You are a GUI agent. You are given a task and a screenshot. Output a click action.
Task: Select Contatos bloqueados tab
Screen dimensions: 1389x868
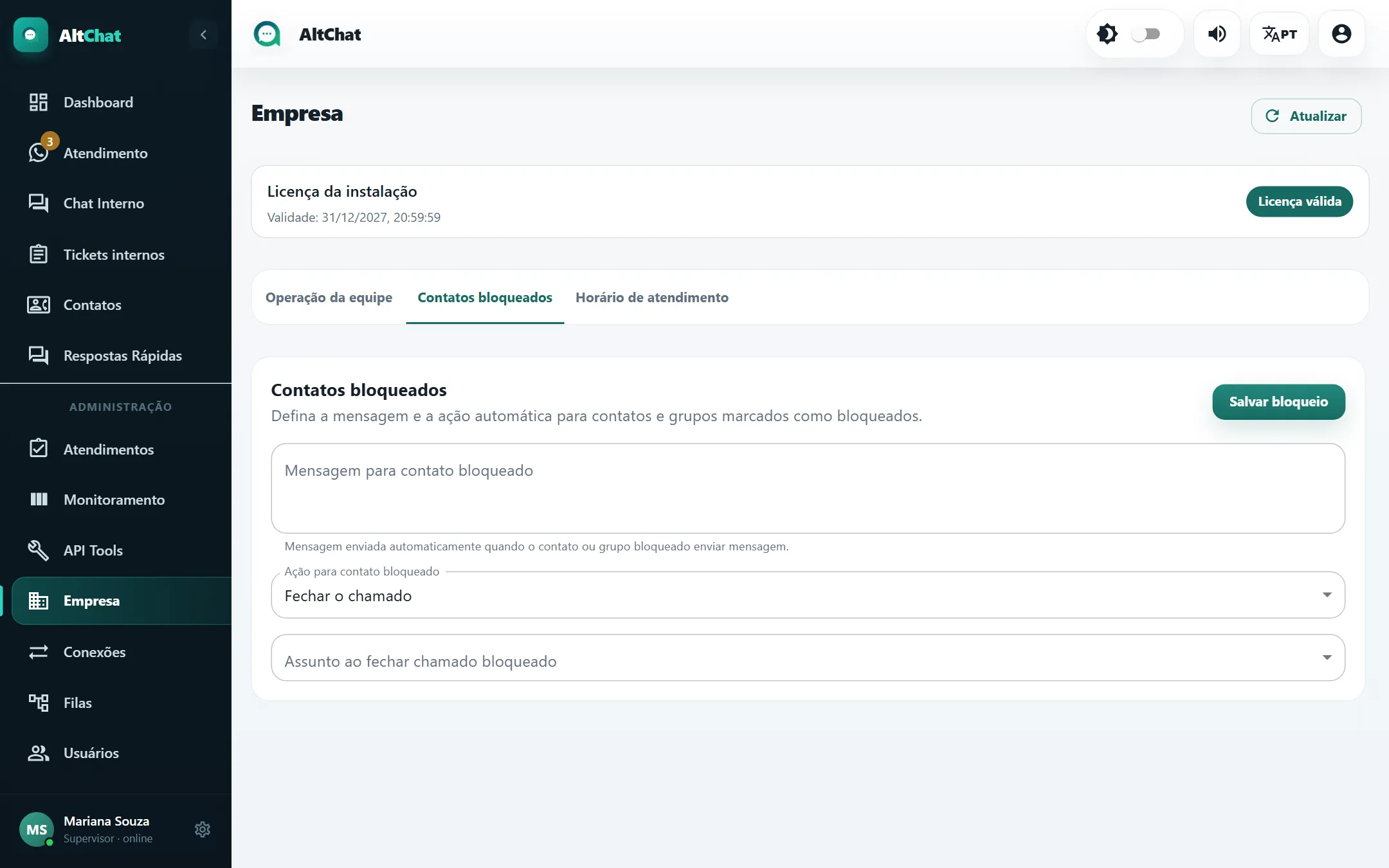485,297
